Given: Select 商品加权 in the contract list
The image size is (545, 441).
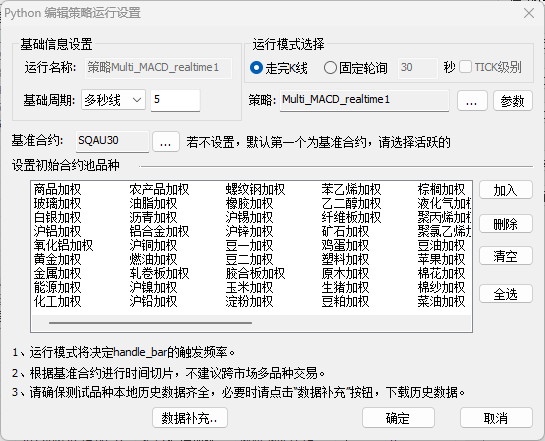Looking at the screenshot, I should pyautogui.click(x=57, y=190).
